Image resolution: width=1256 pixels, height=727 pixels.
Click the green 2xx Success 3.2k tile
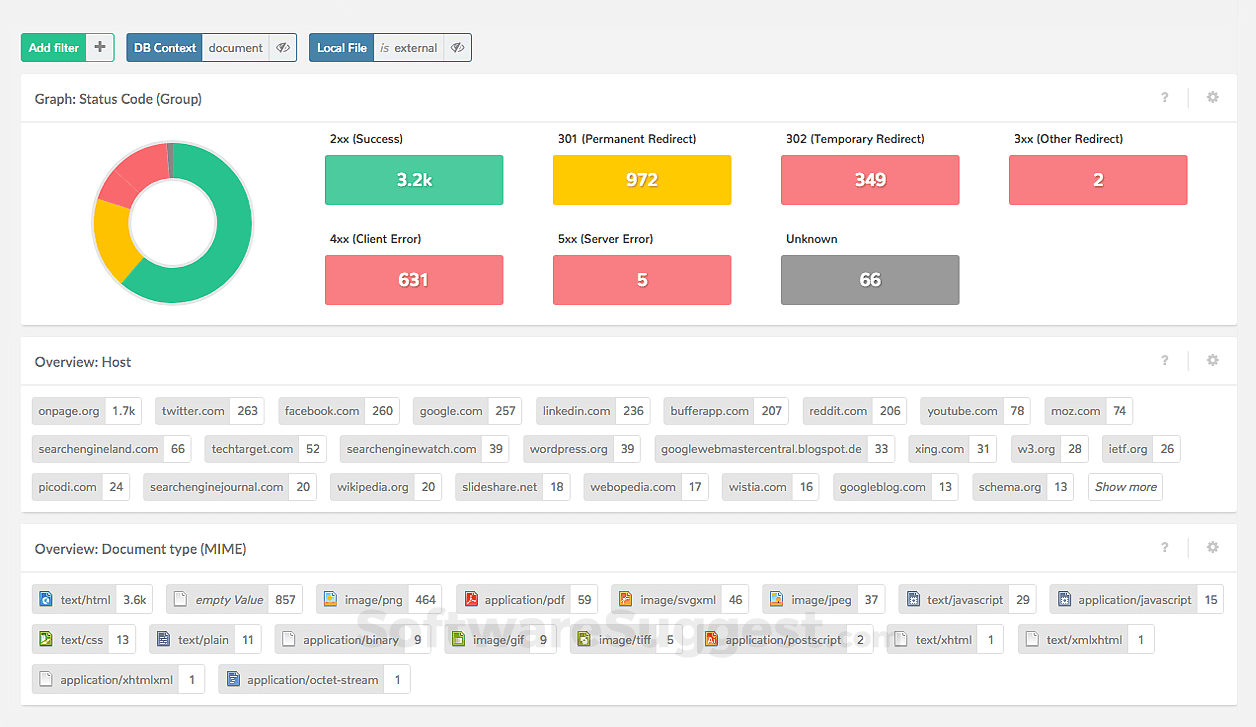(413, 180)
